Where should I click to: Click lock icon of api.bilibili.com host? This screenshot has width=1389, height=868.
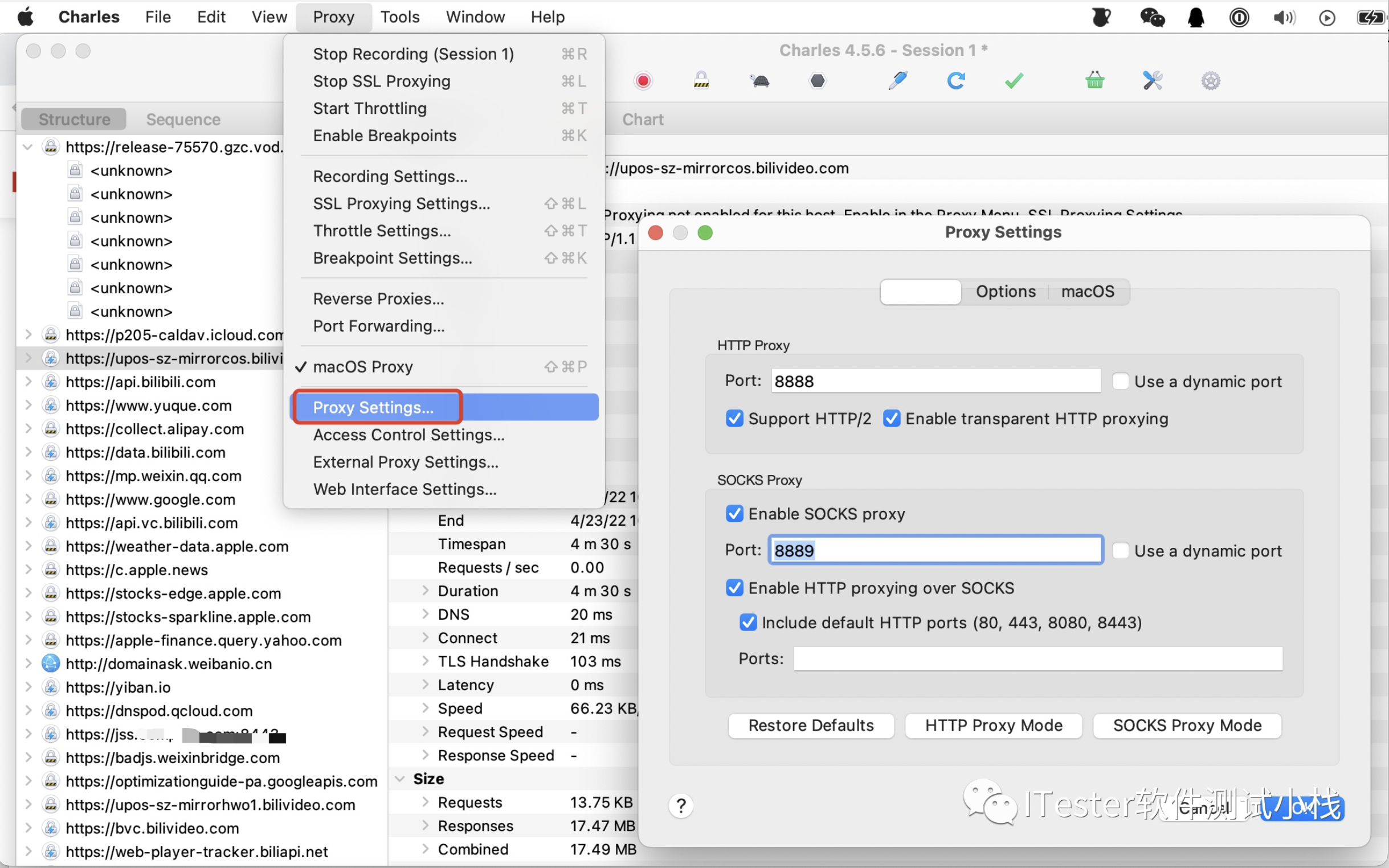pos(51,382)
